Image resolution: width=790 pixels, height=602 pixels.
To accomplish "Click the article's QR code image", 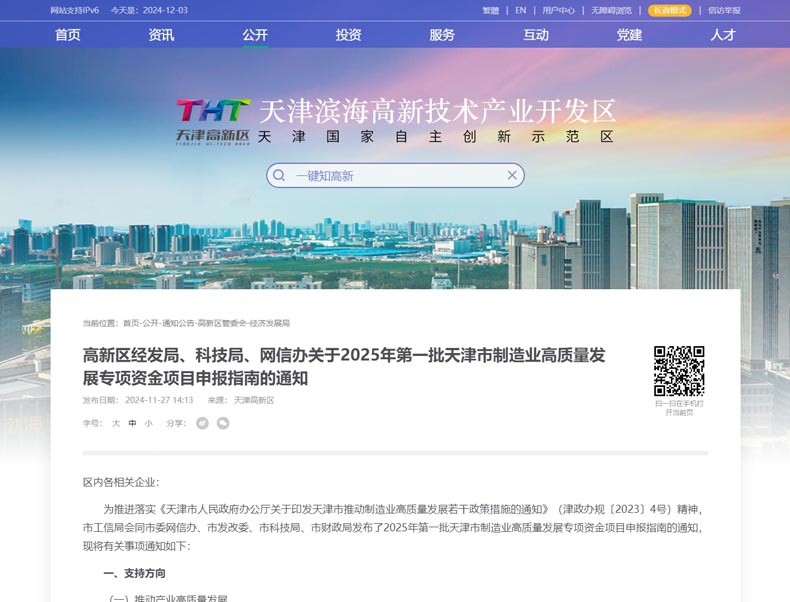I will (679, 371).
